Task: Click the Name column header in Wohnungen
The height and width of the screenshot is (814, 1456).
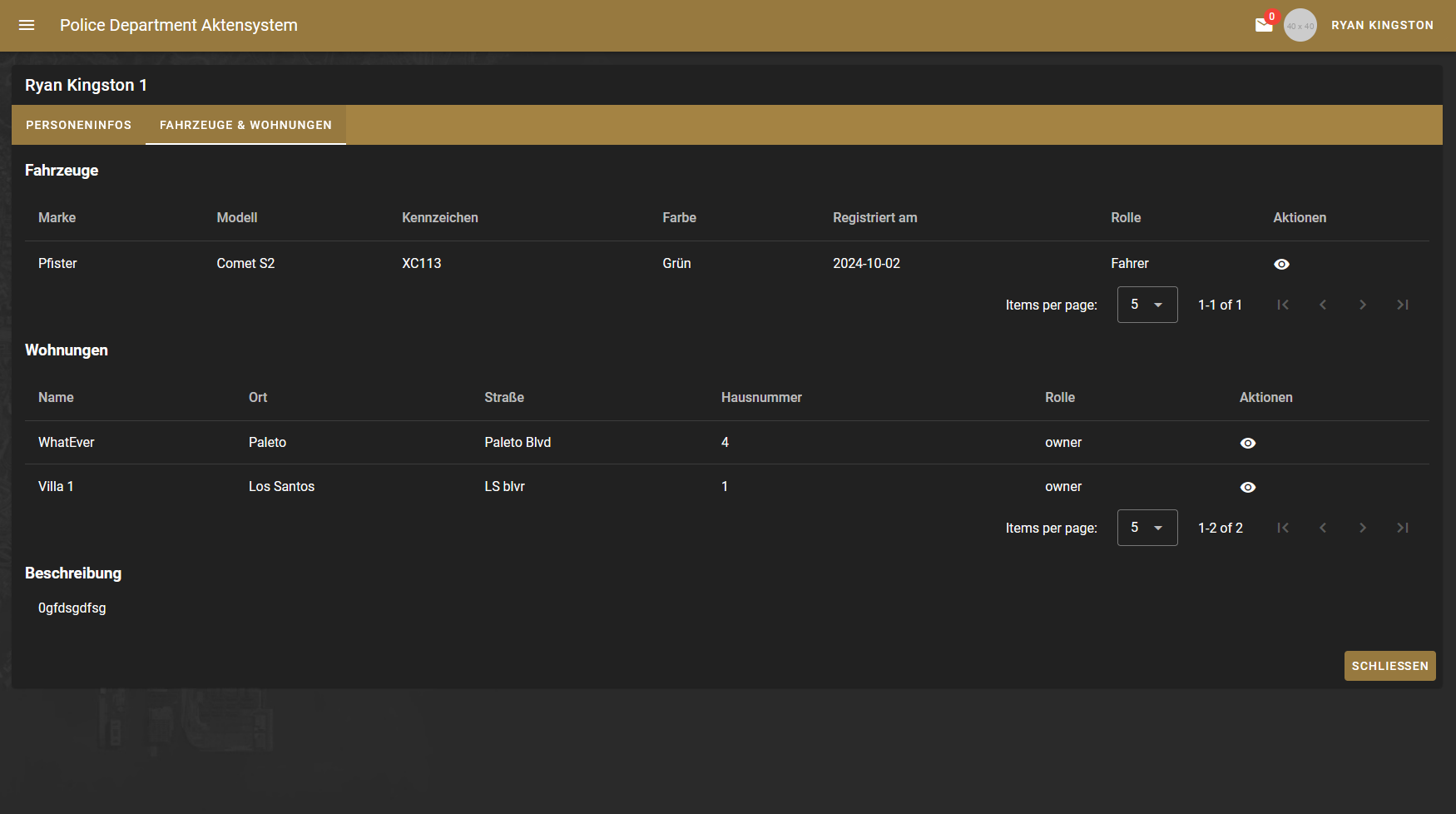Action: (x=56, y=397)
